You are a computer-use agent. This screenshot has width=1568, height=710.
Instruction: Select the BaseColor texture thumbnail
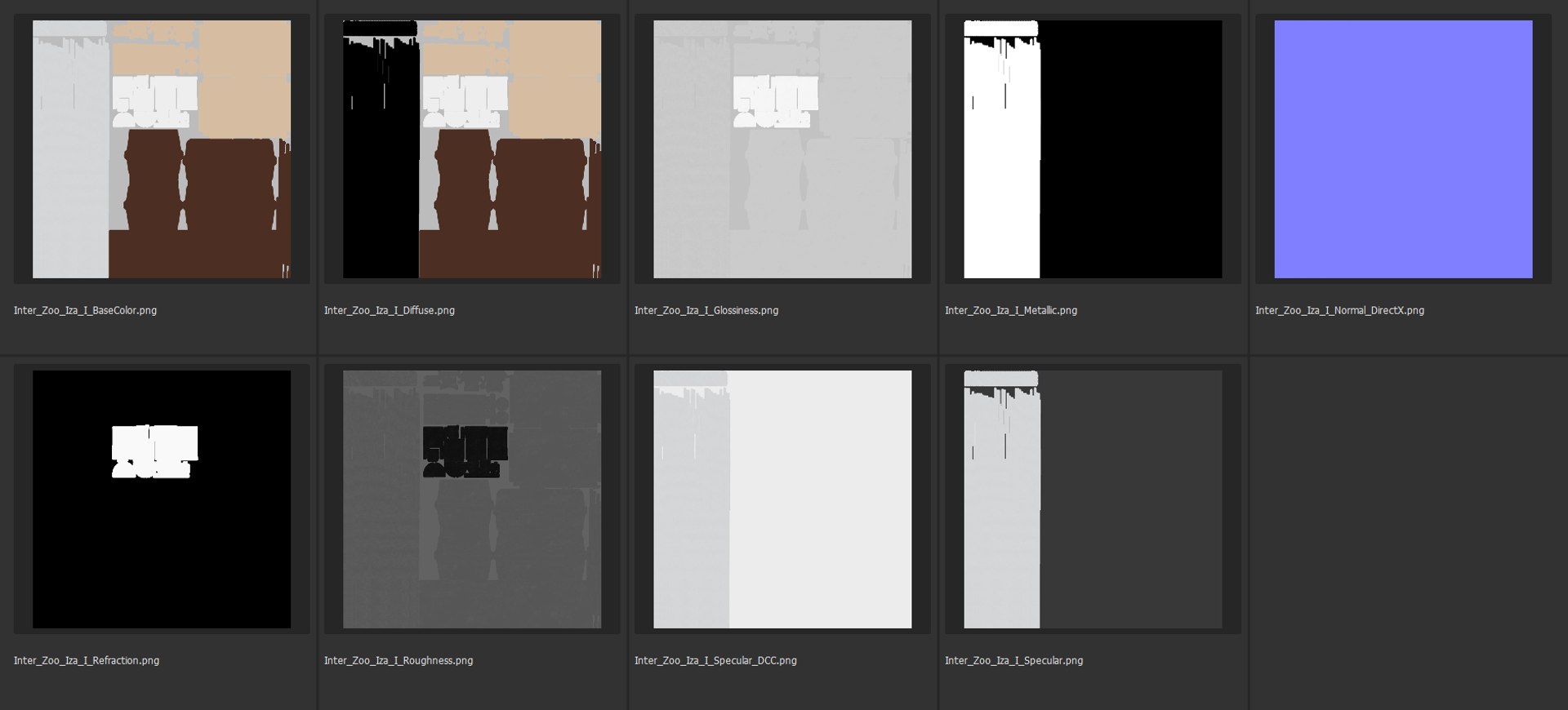(162, 149)
